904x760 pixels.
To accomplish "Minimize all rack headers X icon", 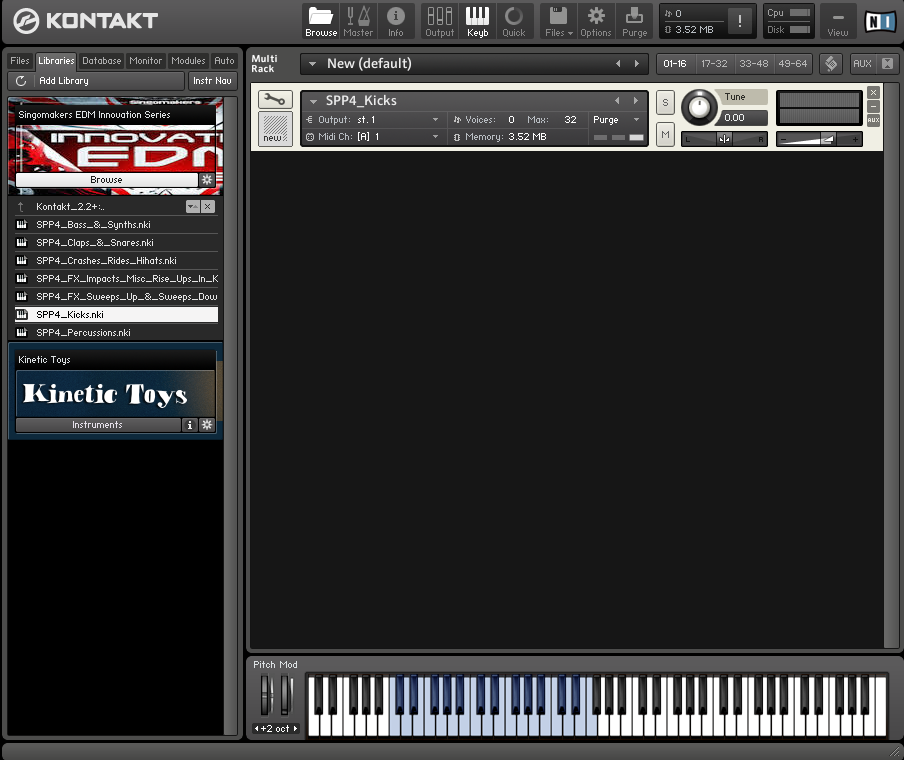I will (888, 63).
